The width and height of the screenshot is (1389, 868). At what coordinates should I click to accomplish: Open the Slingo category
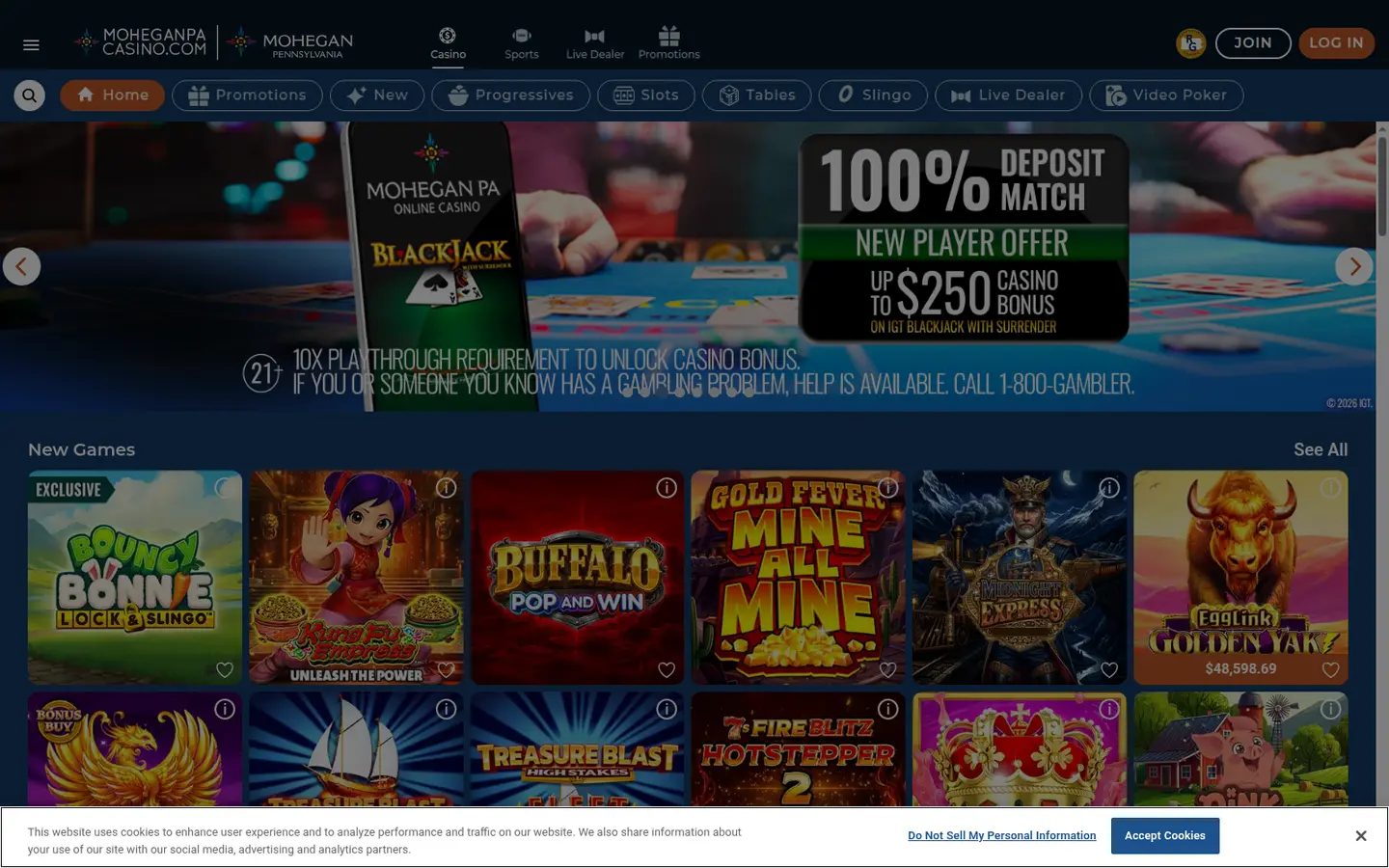point(873,95)
